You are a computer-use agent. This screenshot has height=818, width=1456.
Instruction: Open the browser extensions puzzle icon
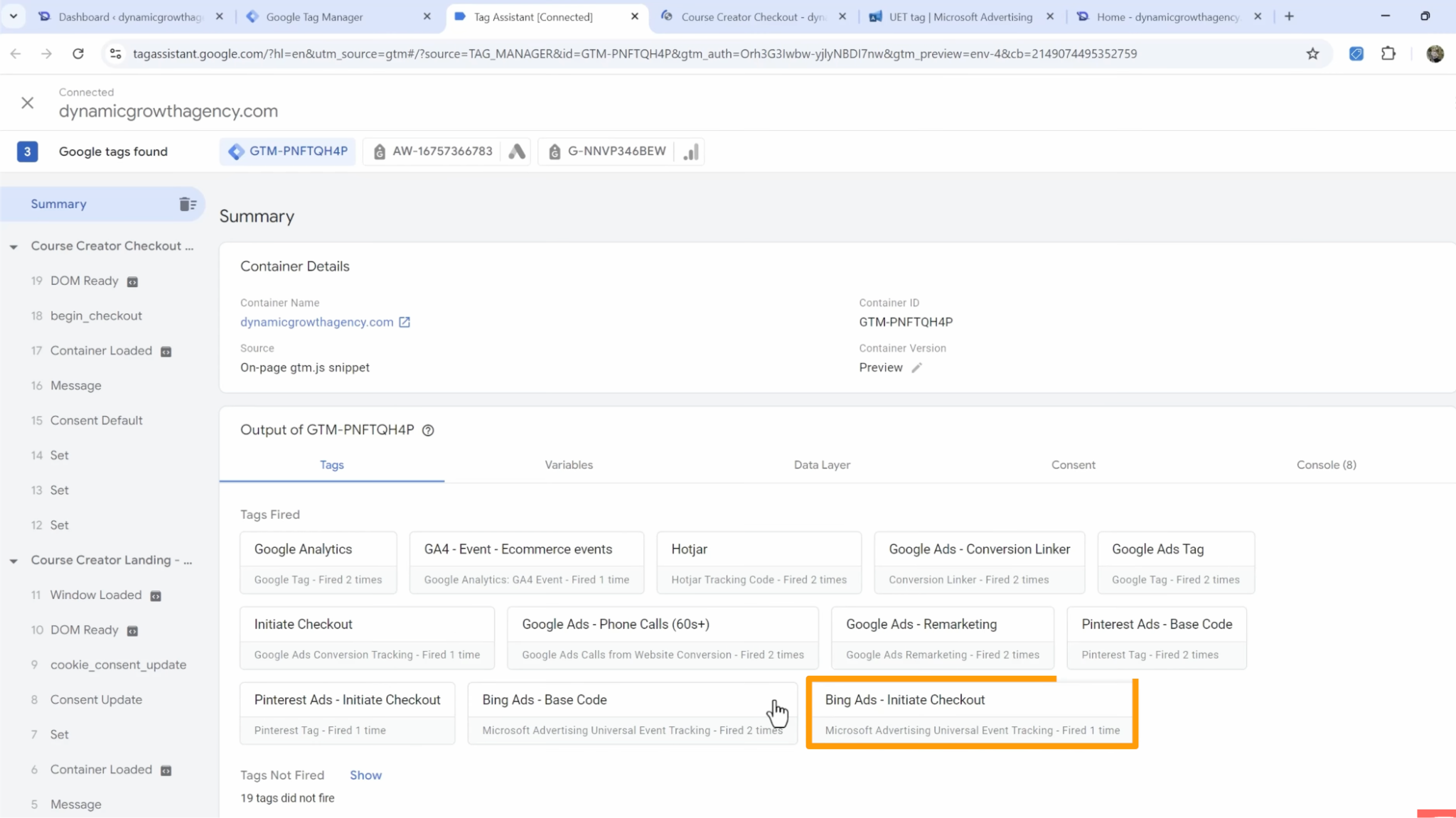click(1388, 53)
